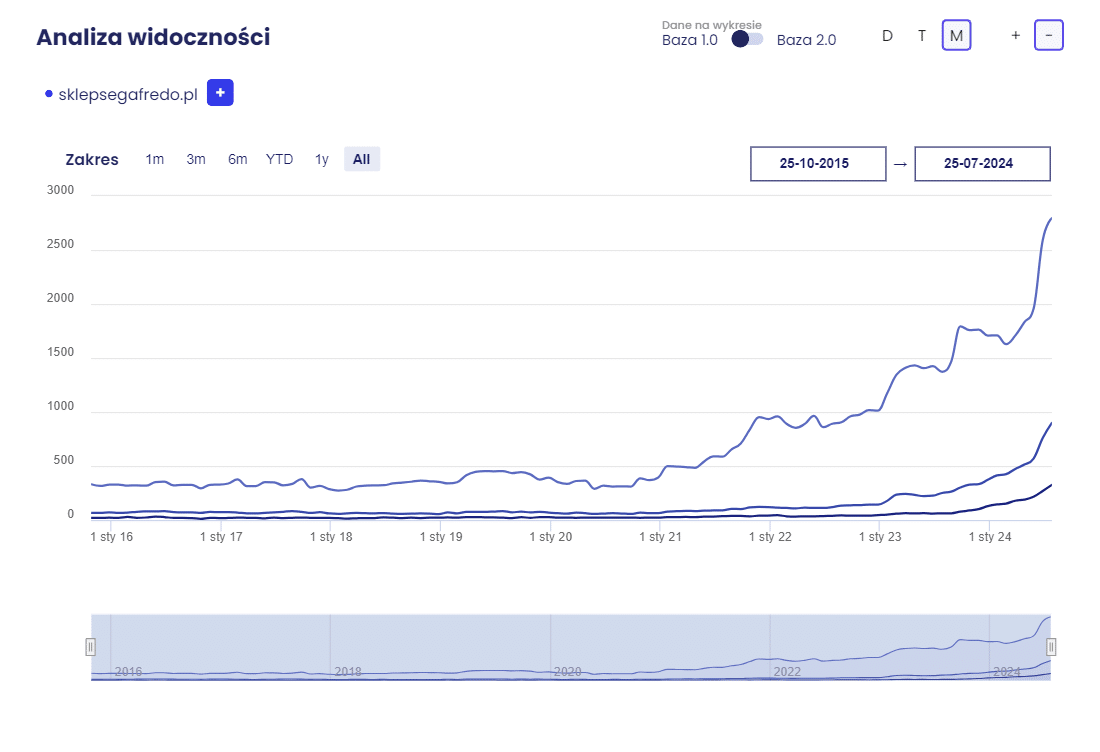The height and width of the screenshot is (752, 1100).
Task: Toggle the Baza 1.0 / Baza 2.0 switch
Action: click(747, 39)
